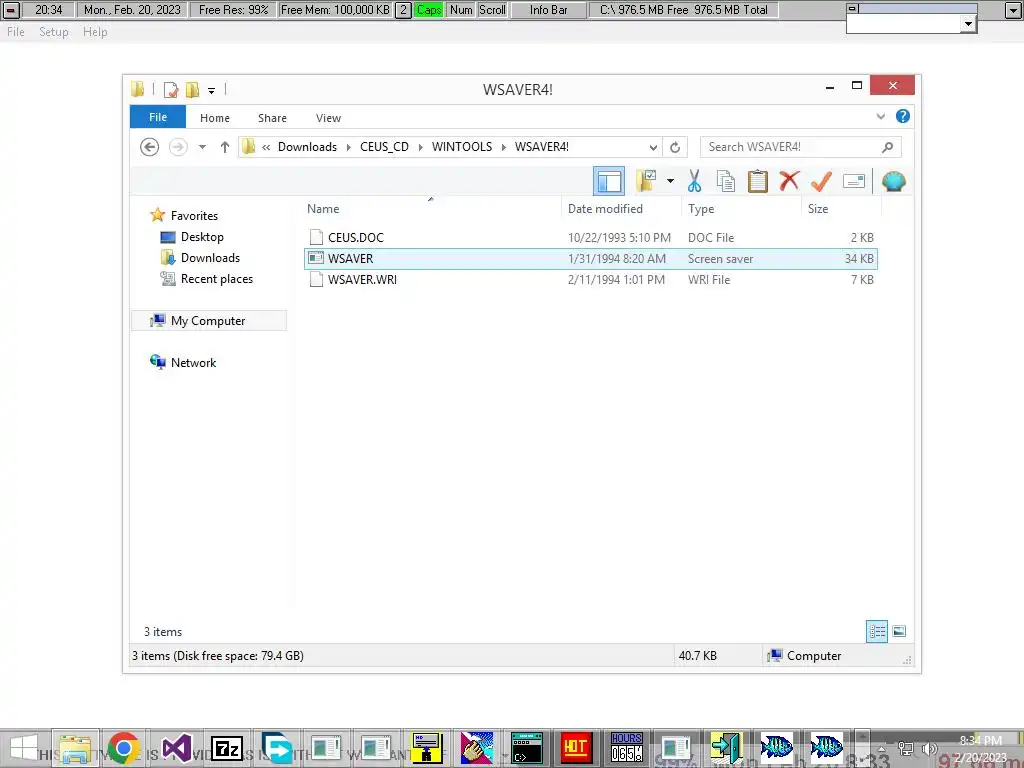Expand the arrow after CEUS_CD breadcrumb

(x=420, y=147)
